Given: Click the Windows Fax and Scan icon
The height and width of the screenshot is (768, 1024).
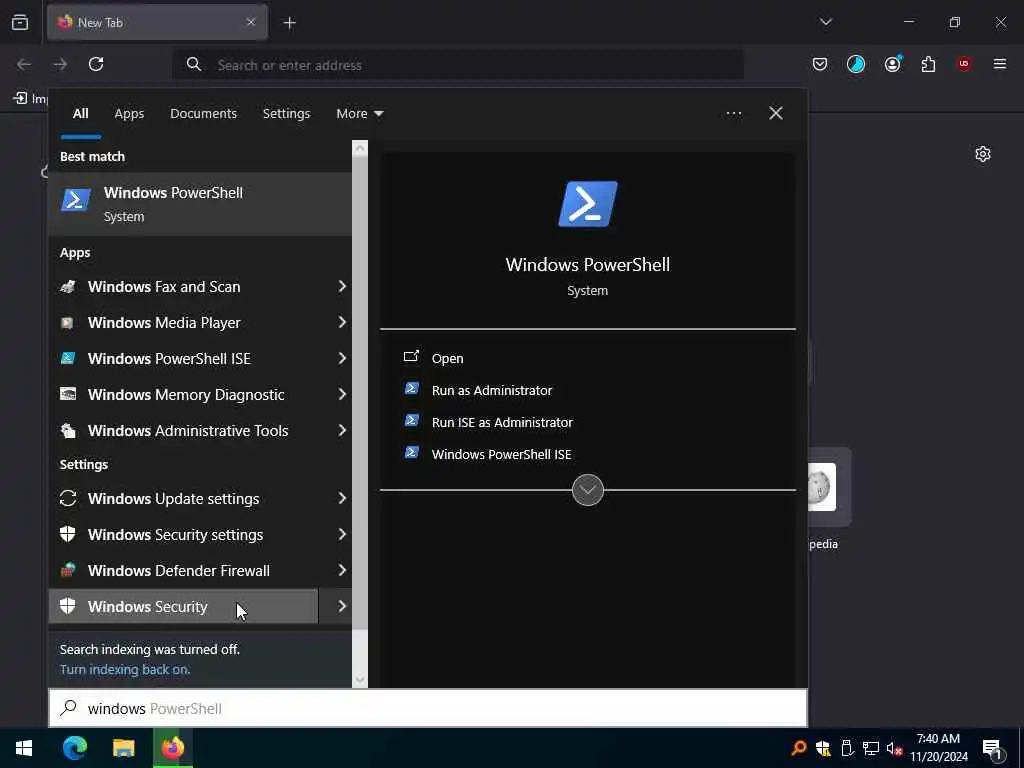Looking at the screenshot, I should pos(68,287).
